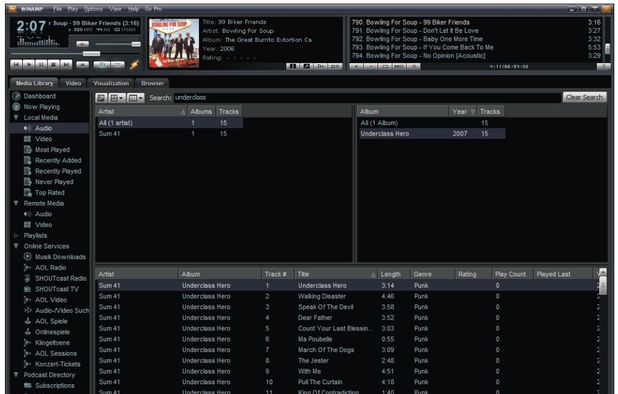Image resolution: width=618 pixels, height=394 pixels.
Task: Collapse the Remote Media tree node
Action: pyautogui.click(x=16, y=203)
